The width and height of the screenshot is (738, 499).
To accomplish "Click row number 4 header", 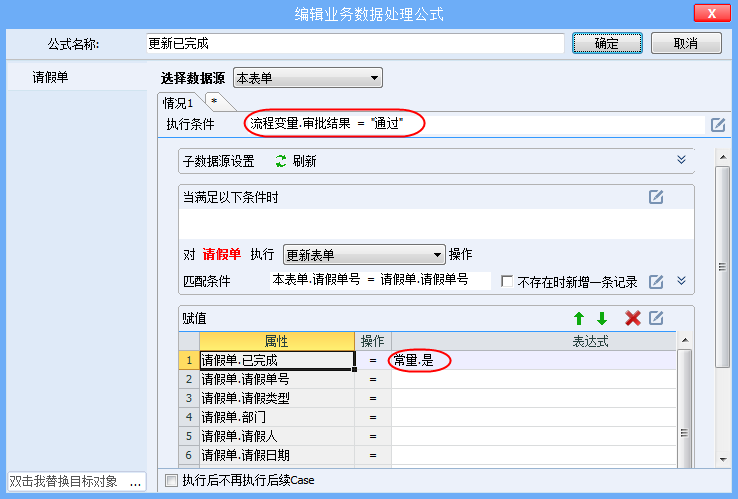I will (189, 418).
